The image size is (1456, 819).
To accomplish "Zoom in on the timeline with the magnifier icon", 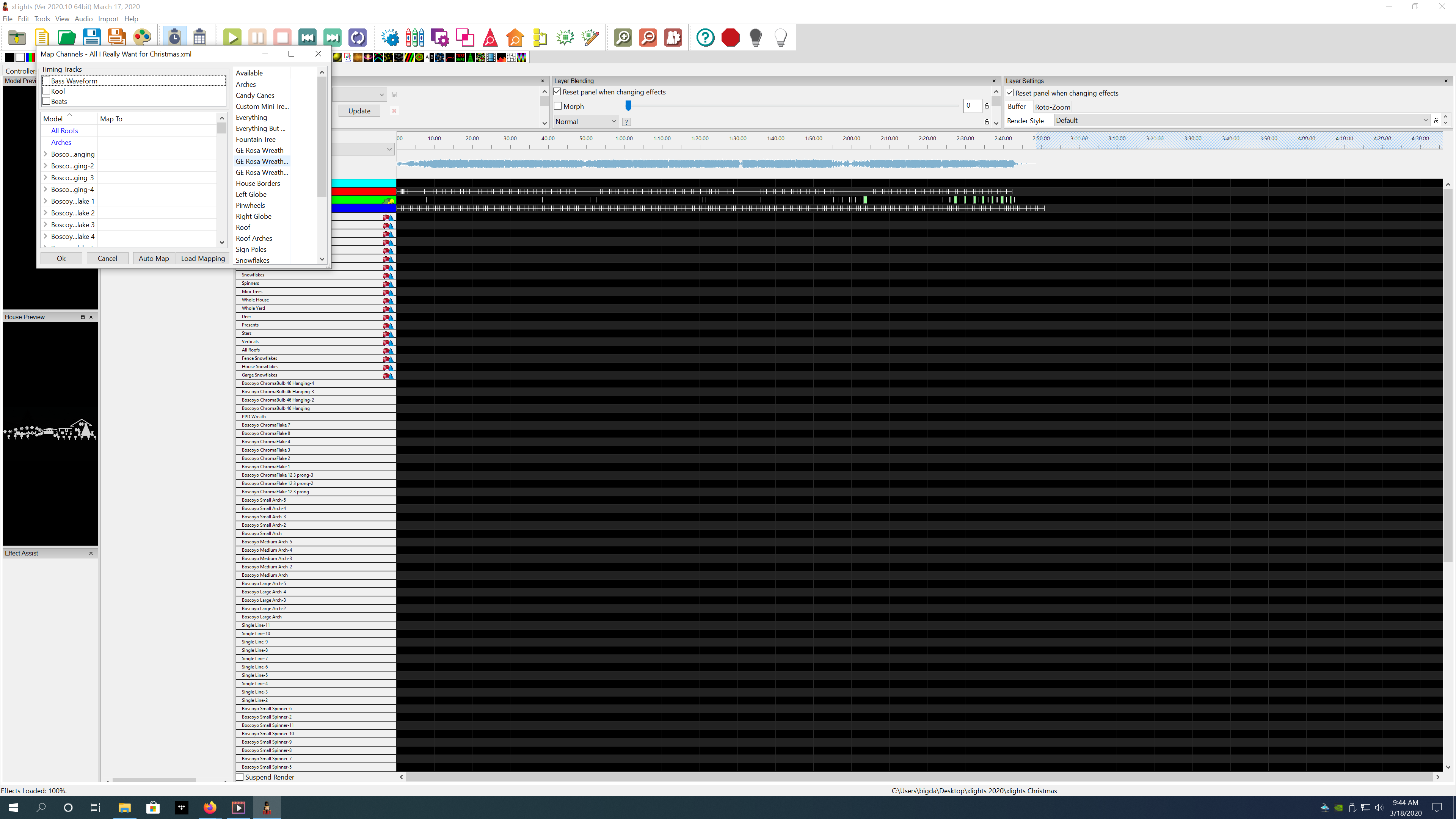I will pos(622,37).
